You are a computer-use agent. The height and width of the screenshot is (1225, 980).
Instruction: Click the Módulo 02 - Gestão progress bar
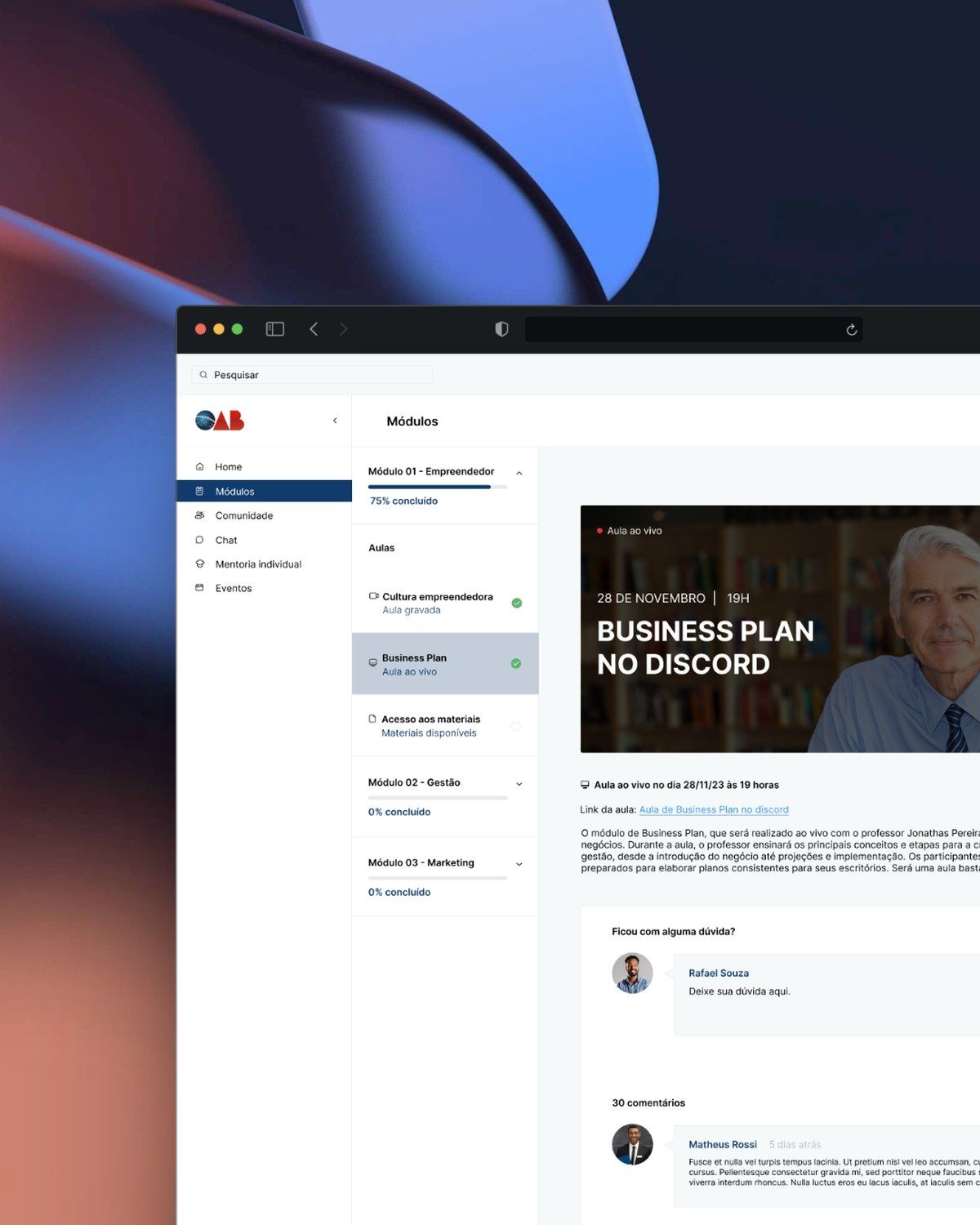(438, 798)
